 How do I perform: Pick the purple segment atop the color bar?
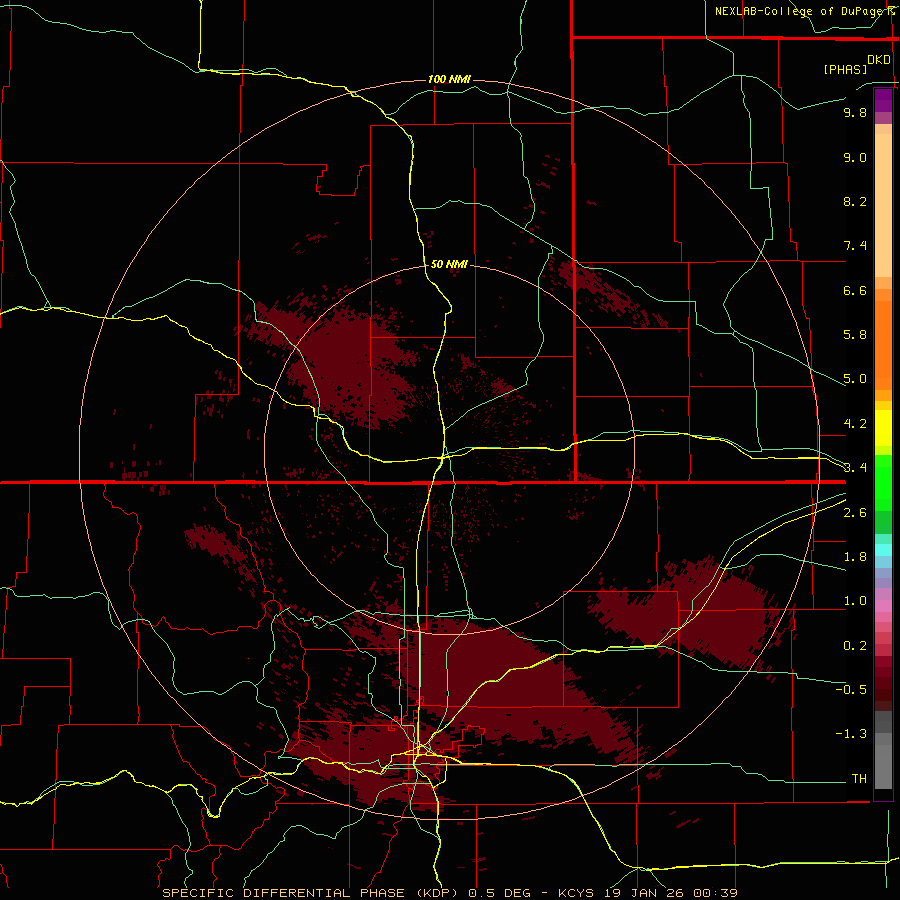[x=883, y=100]
